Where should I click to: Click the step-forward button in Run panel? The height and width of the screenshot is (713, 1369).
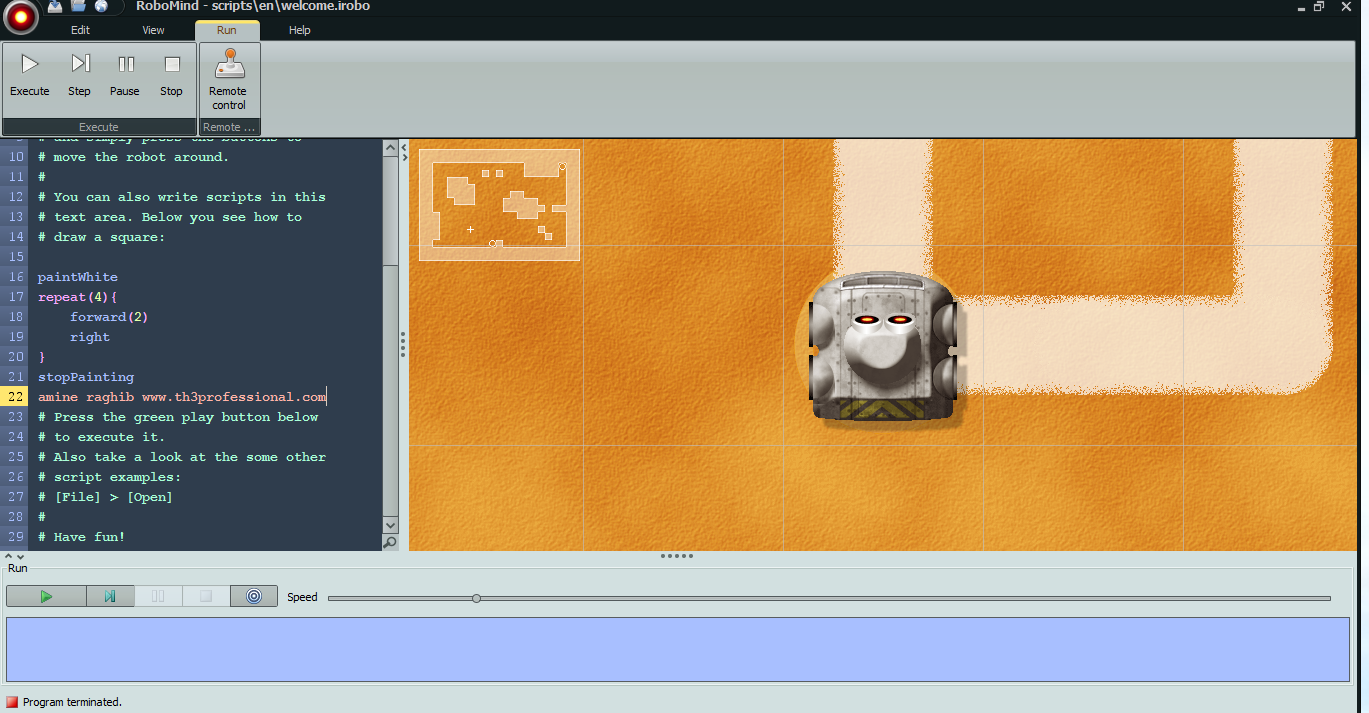coord(110,596)
